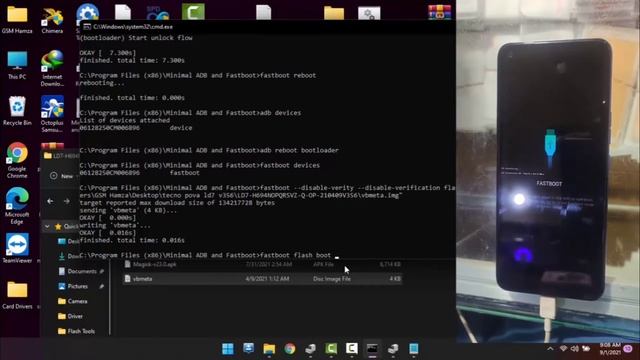Open the unlabeled folder icon at top
640x360 pixels.
334,13
